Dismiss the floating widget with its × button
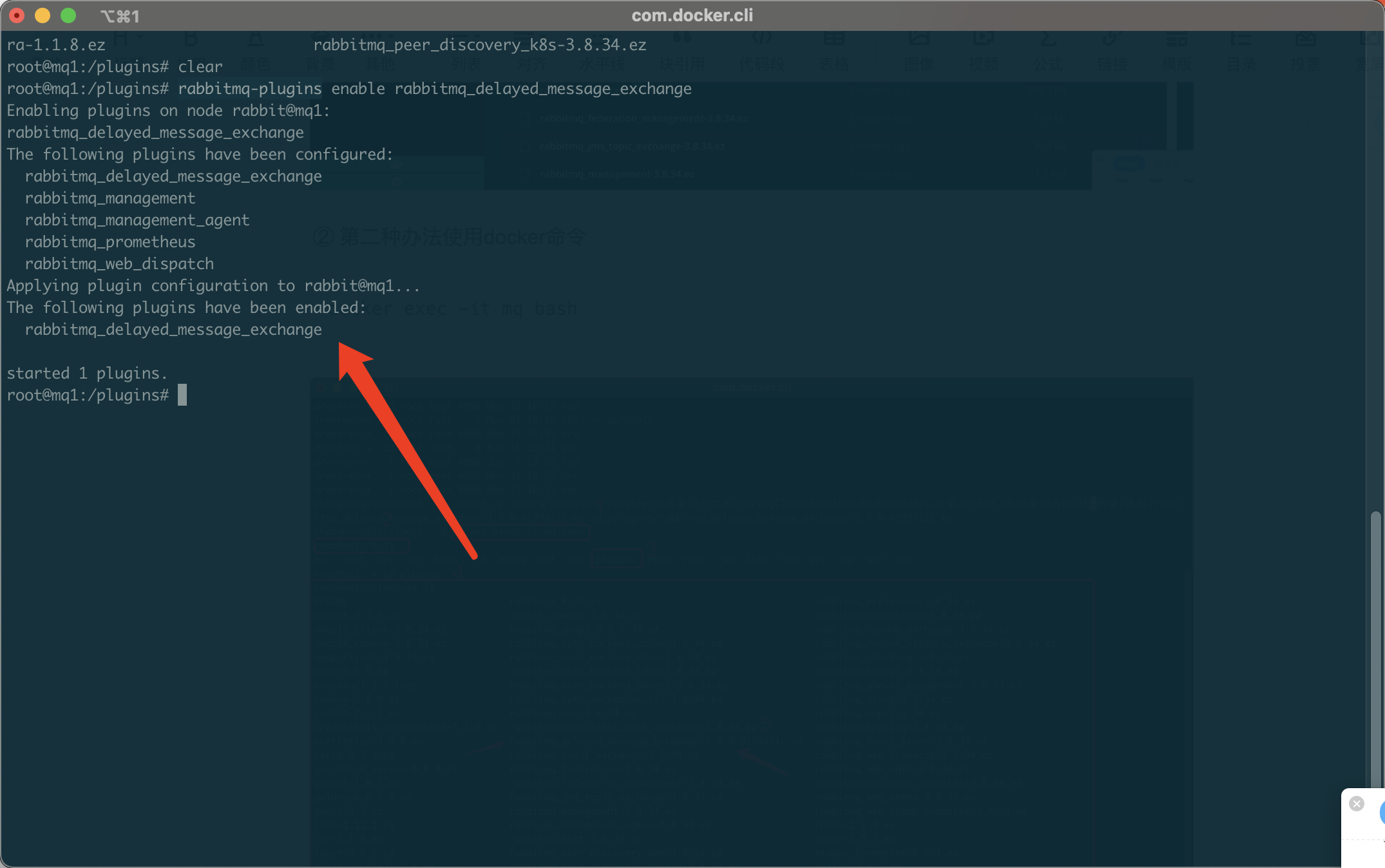This screenshot has height=868, width=1385. [1357, 803]
